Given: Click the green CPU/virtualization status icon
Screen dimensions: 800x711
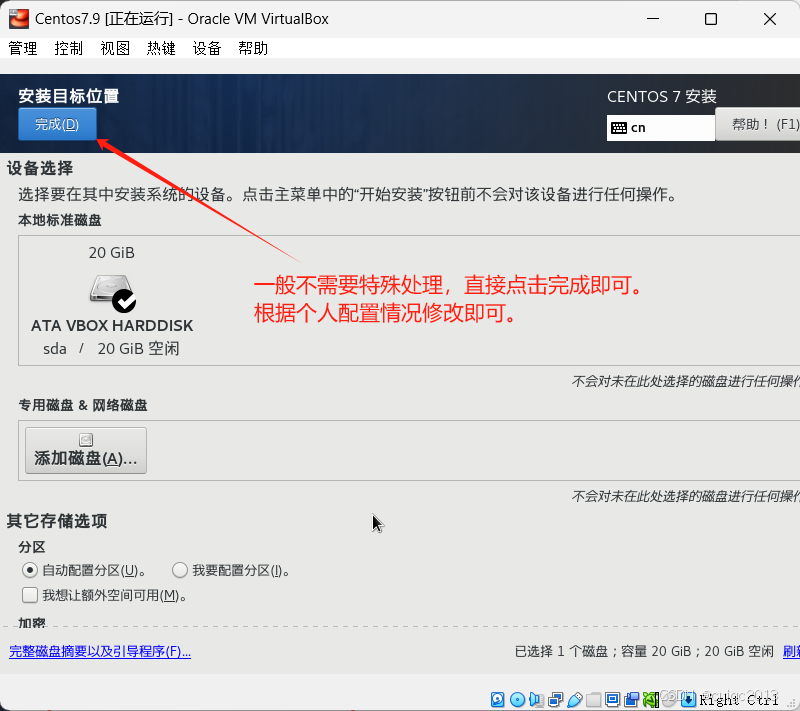Looking at the screenshot, I should (x=650, y=699).
